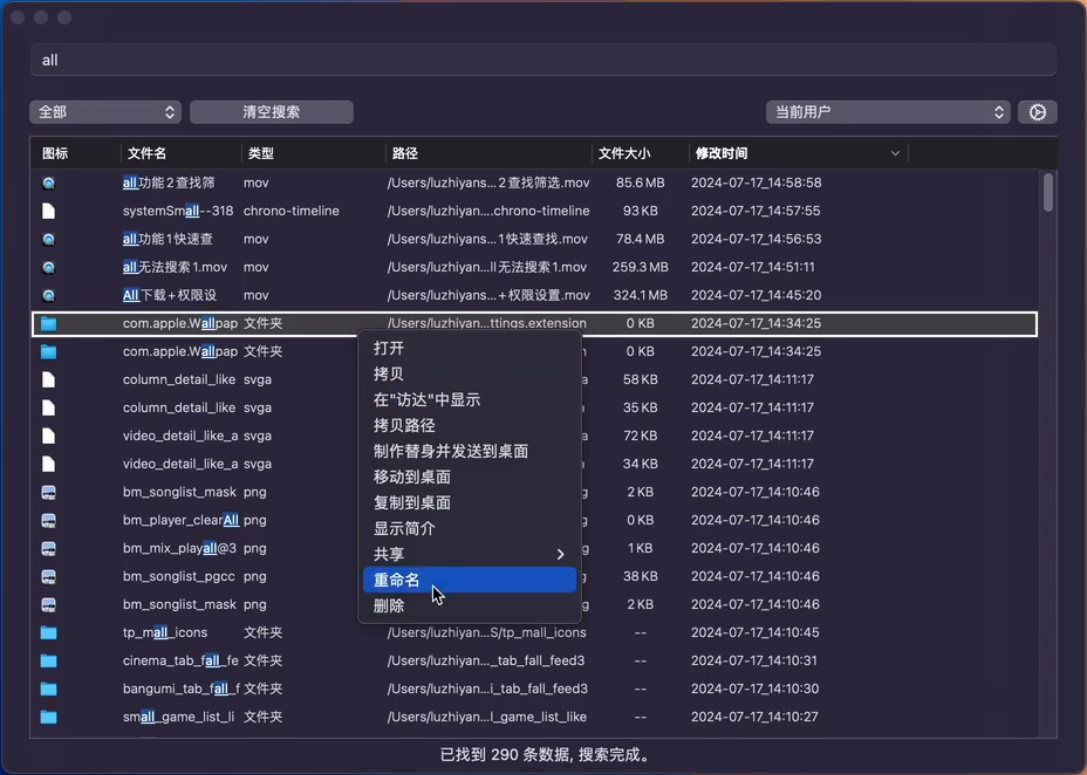Toggle sort order arrow on 修改时间 column
The height and width of the screenshot is (775, 1087).
(x=895, y=153)
